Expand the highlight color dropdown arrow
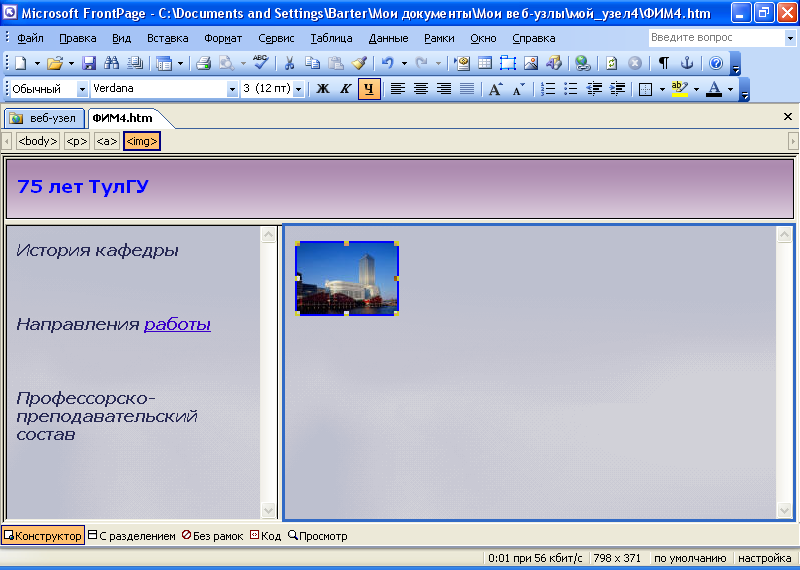The width and height of the screenshot is (800, 570). coord(696,89)
